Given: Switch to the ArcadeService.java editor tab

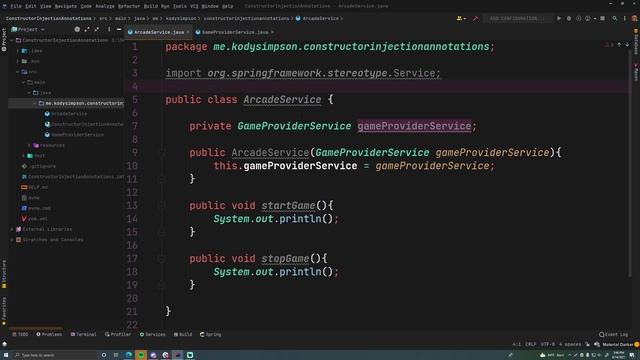Looking at the screenshot, I should pyautogui.click(x=159, y=32).
